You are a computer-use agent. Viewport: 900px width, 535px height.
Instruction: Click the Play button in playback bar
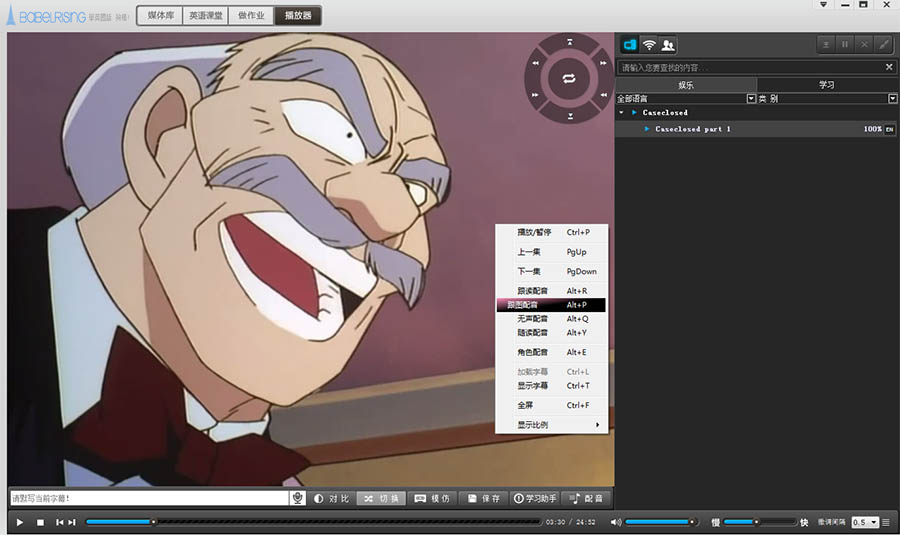[20, 522]
